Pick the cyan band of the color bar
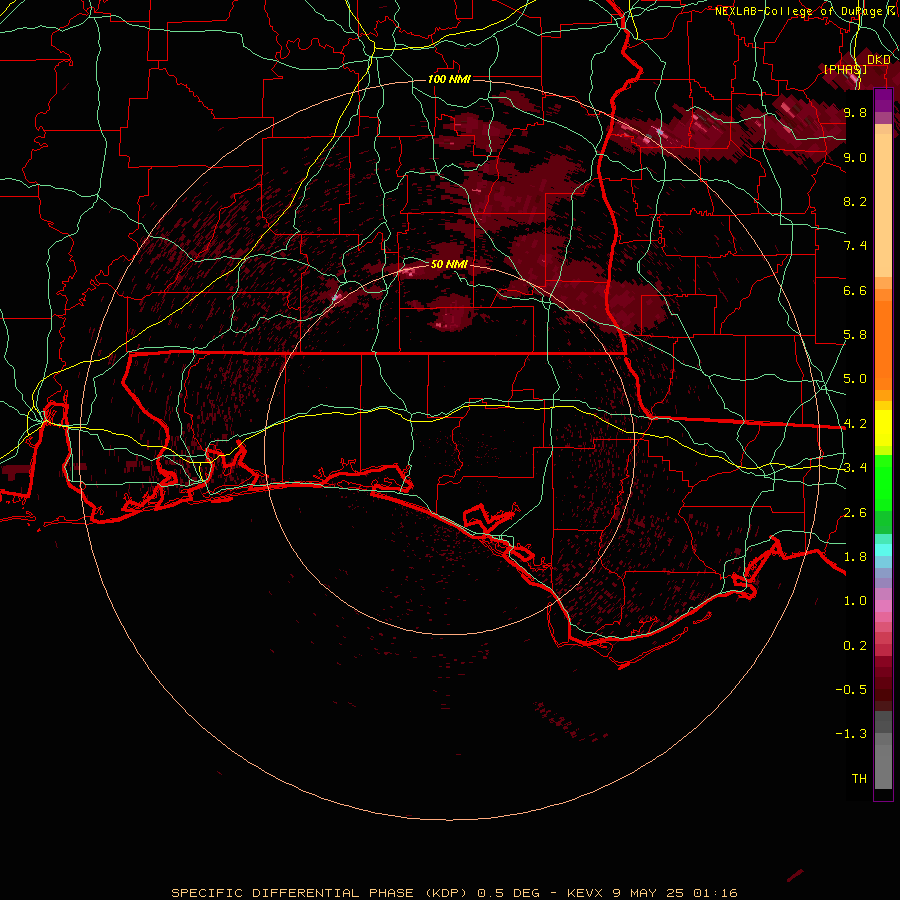Image resolution: width=900 pixels, height=900 pixels. tap(883, 550)
